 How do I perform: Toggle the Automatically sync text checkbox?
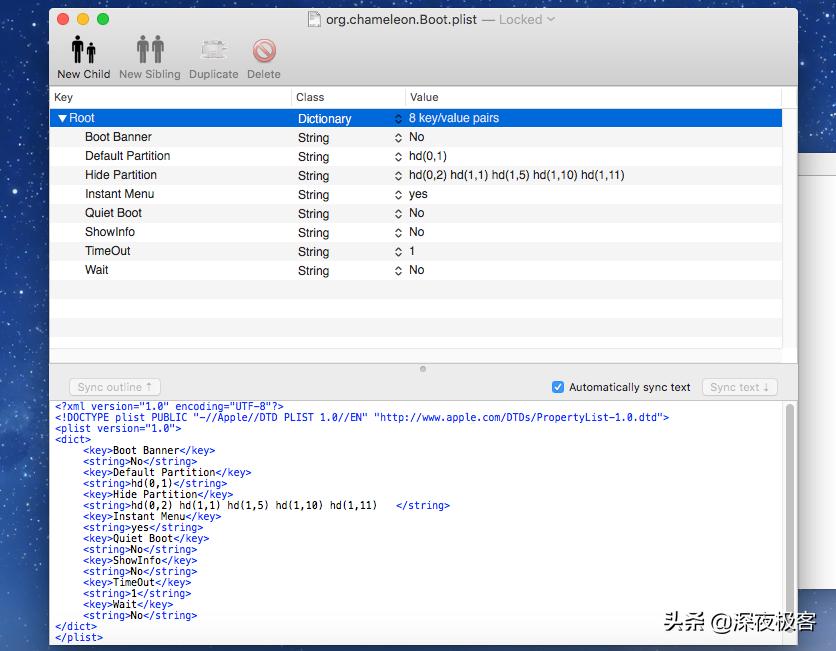(557, 387)
